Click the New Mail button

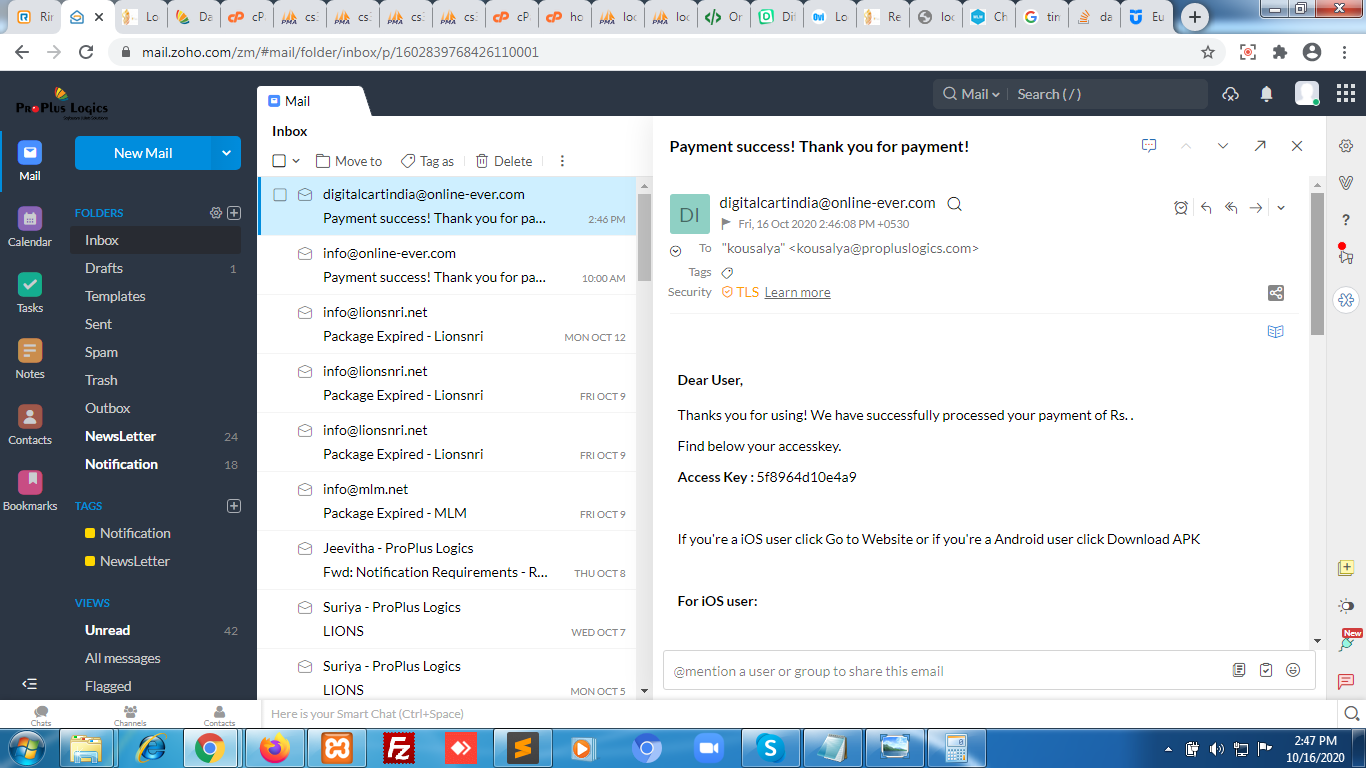[x=143, y=153]
